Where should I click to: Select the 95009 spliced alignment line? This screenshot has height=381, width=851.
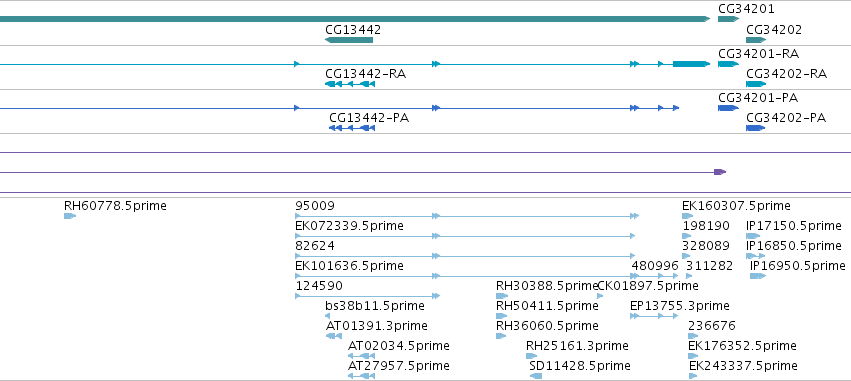point(467,216)
